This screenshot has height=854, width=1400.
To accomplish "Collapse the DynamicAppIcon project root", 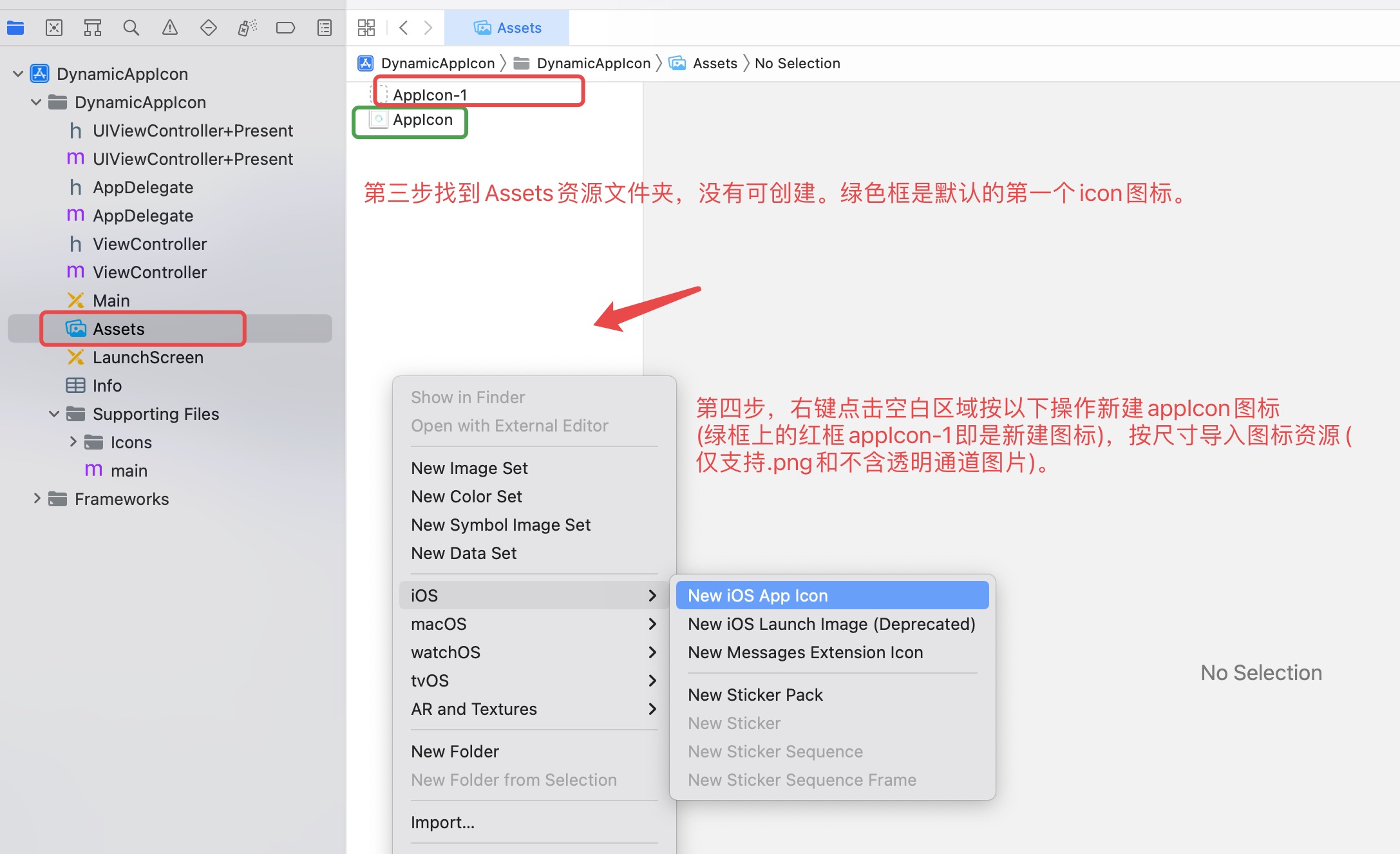I will coord(18,74).
